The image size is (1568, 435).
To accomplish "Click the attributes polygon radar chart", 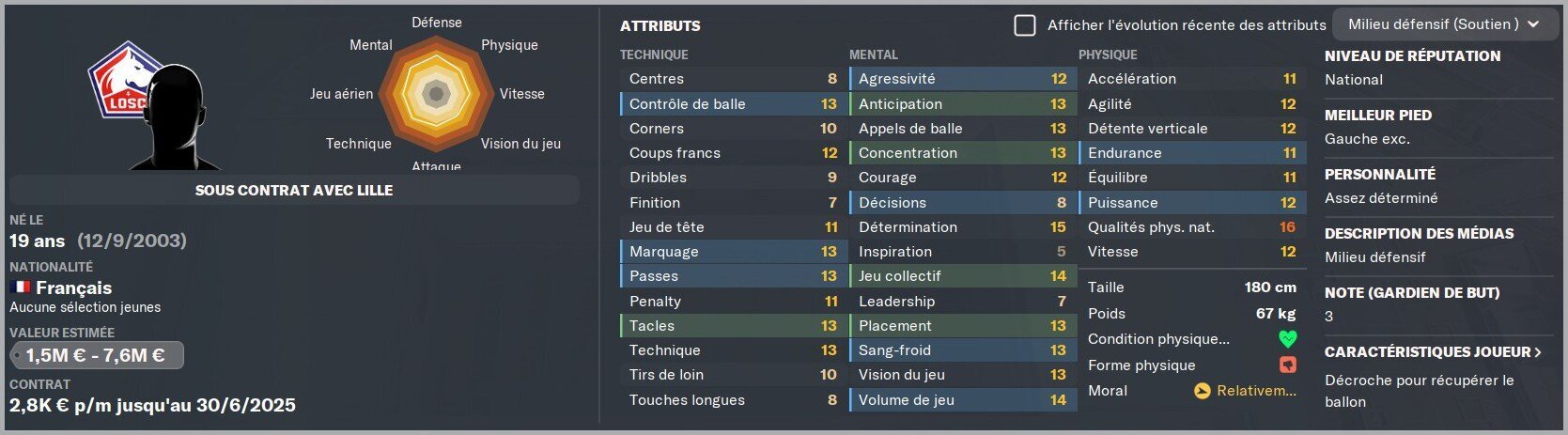I will pyautogui.click(x=436, y=94).
